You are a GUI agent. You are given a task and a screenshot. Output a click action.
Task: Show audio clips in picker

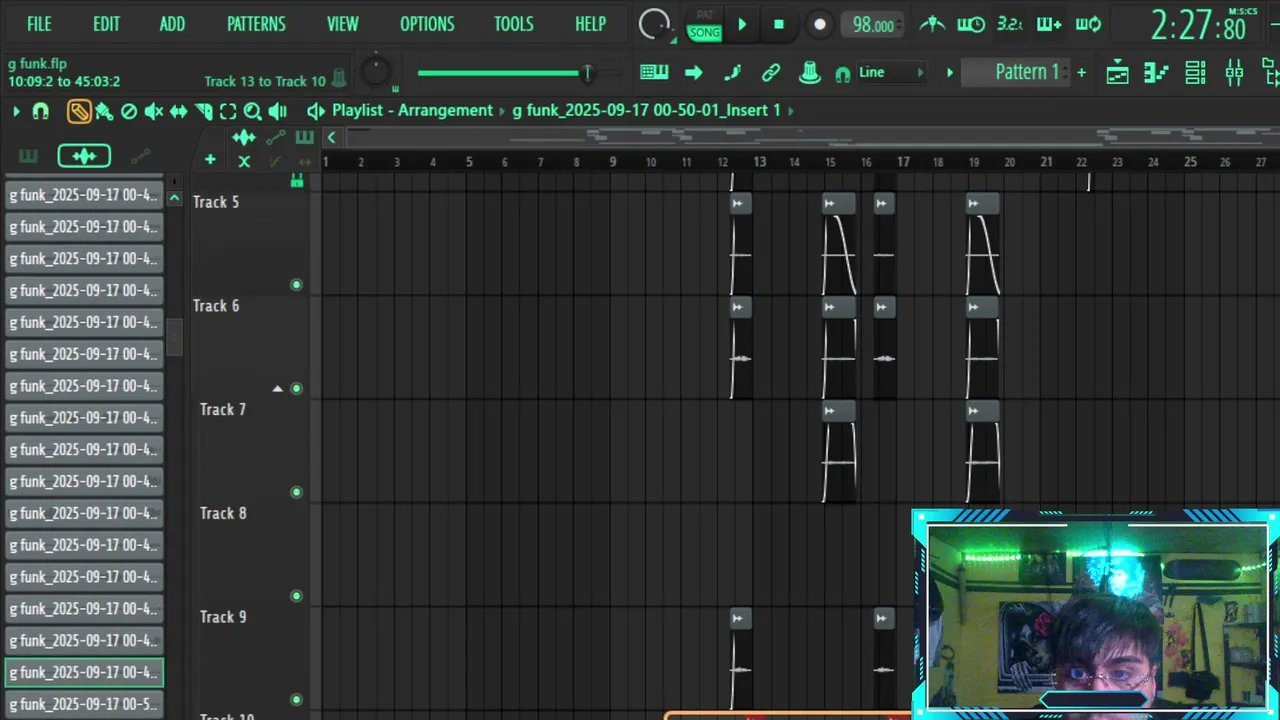(84, 156)
